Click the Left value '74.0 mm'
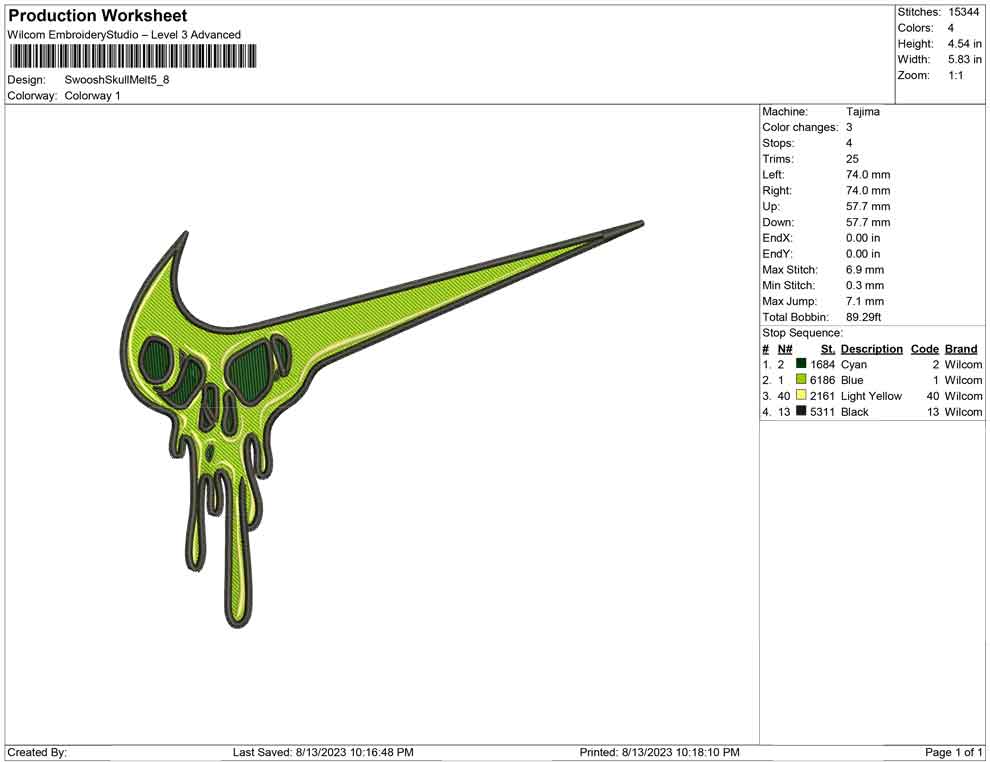The width and height of the screenshot is (990, 762). [868, 175]
